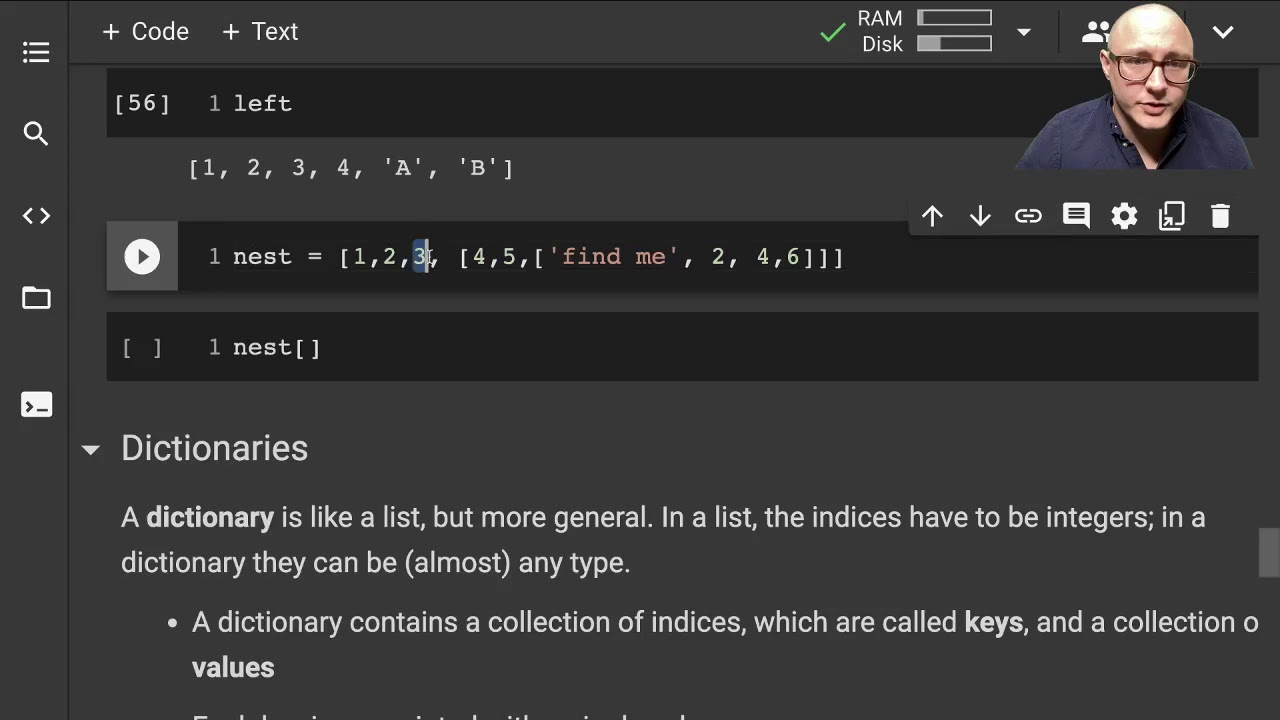1280x720 pixels.
Task: Open cell settings gear icon
Action: click(1124, 216)
